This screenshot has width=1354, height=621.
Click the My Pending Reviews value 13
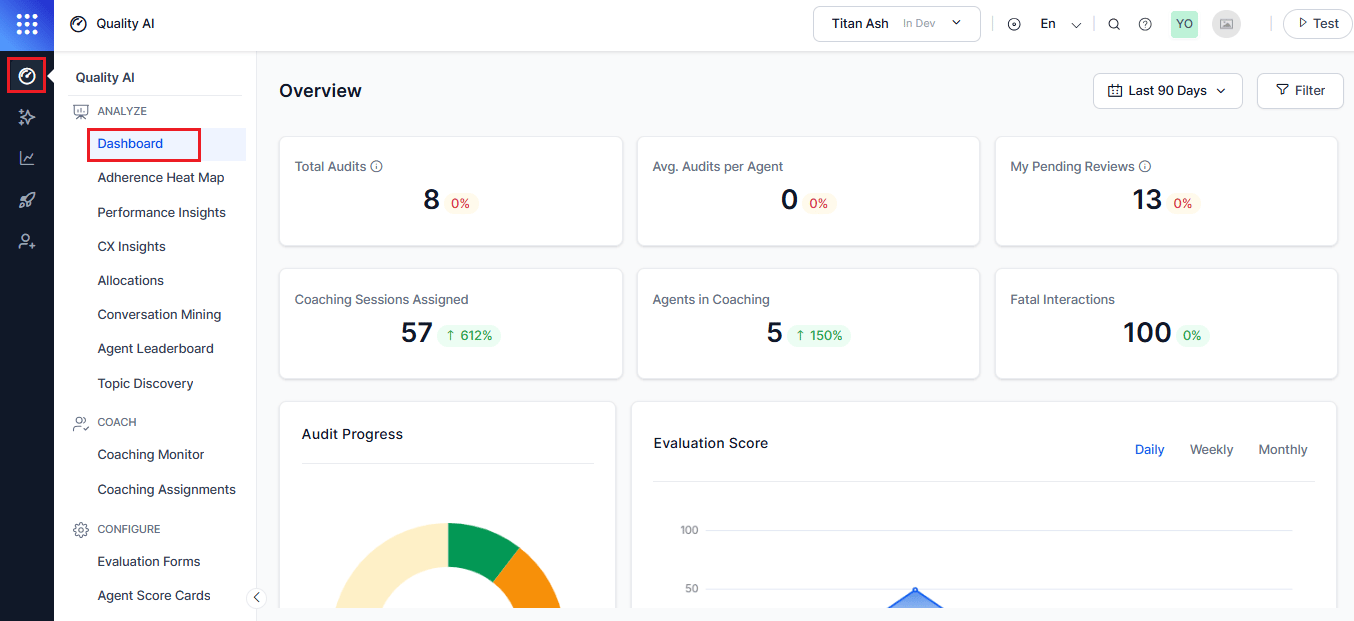click(x=1147, y=200)
